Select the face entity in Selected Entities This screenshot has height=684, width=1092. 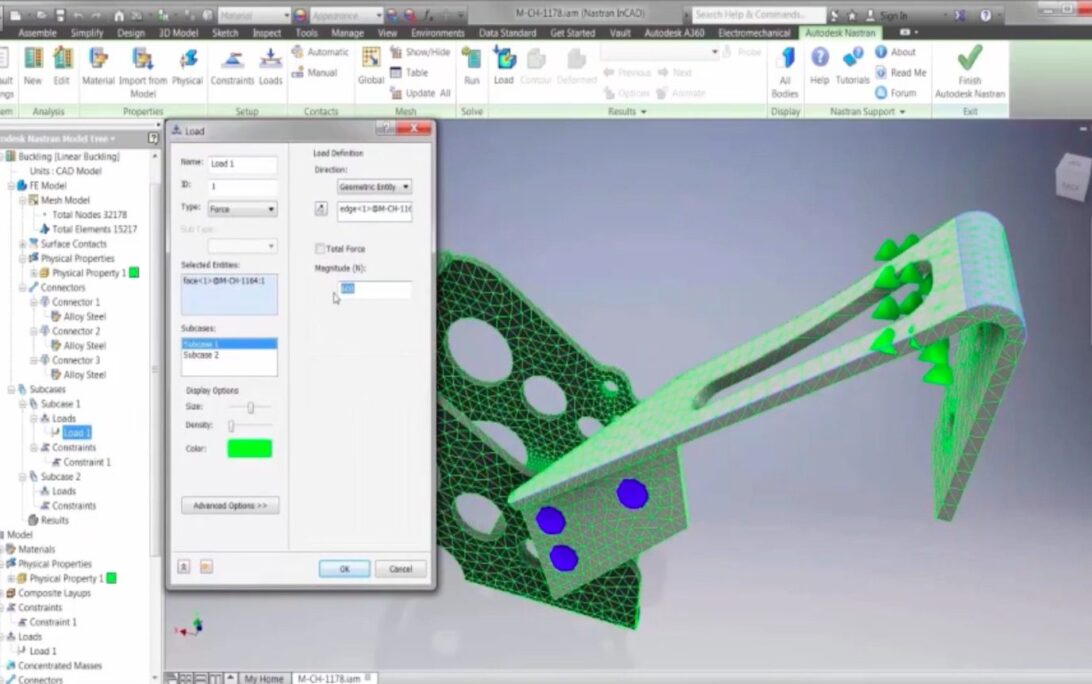(224, 281)
